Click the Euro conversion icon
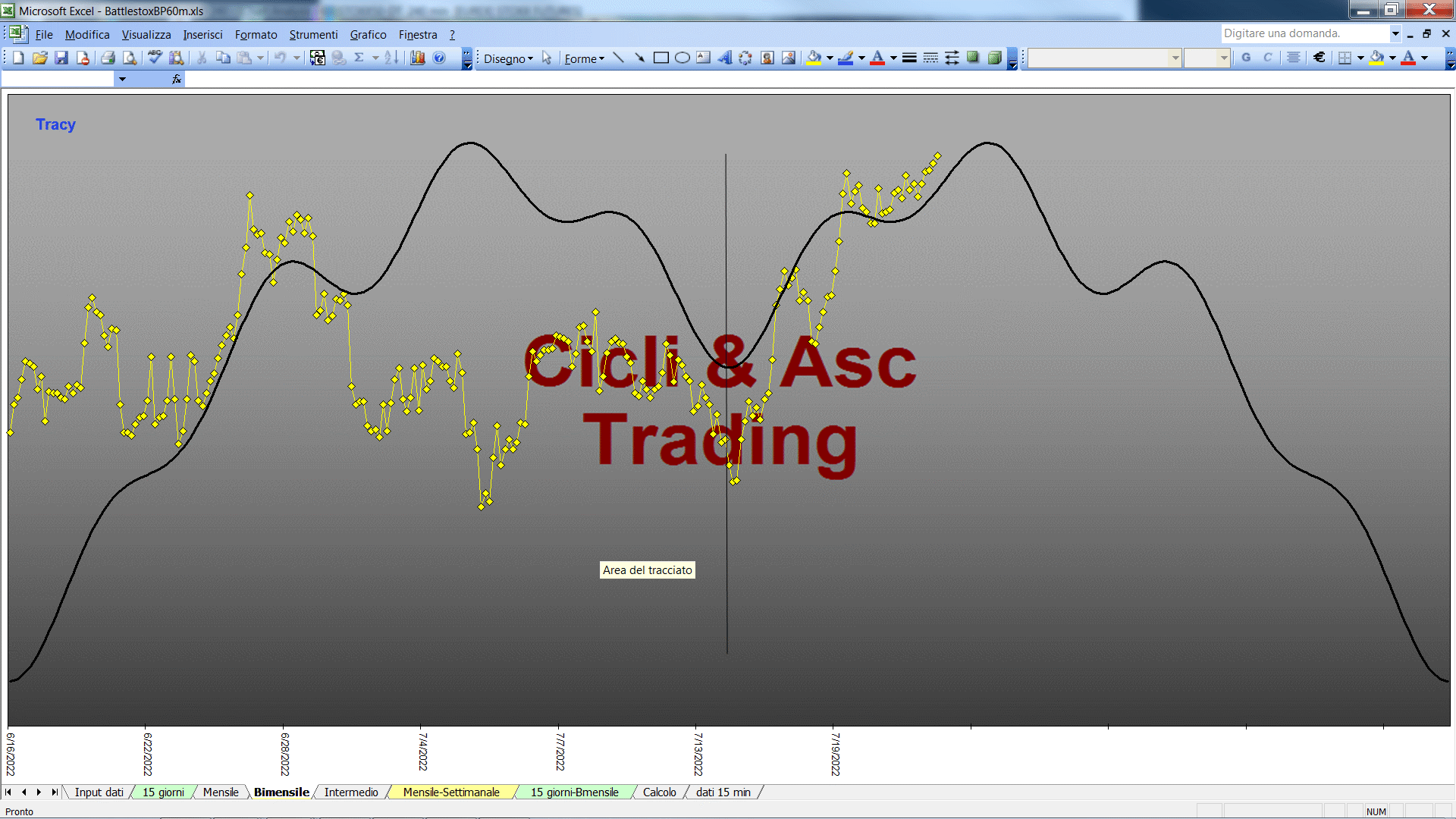Screen dimensions: 1456x819 318,58
